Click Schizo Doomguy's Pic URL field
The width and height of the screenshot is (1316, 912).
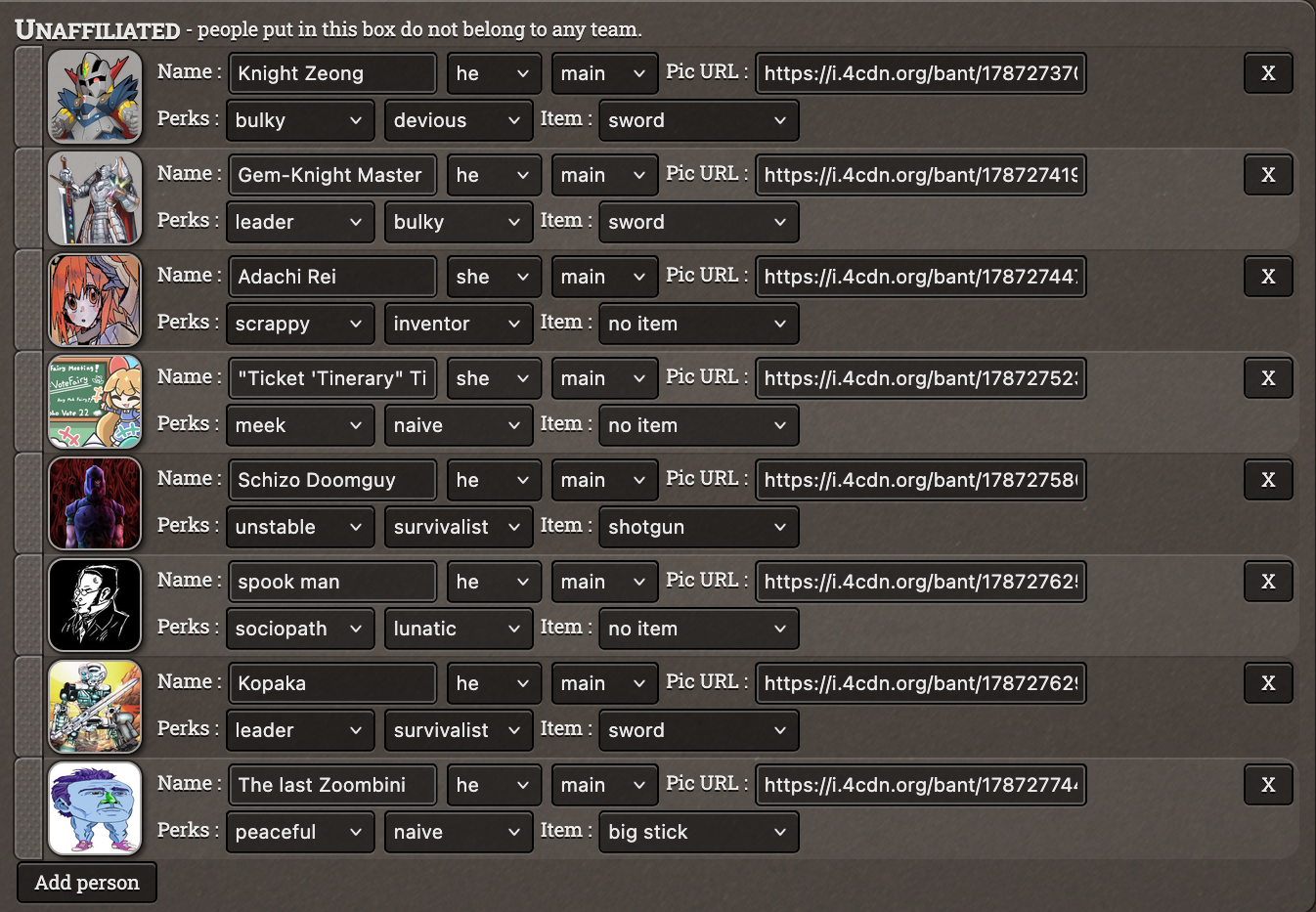pyautogui.click(x=921, y=480)
